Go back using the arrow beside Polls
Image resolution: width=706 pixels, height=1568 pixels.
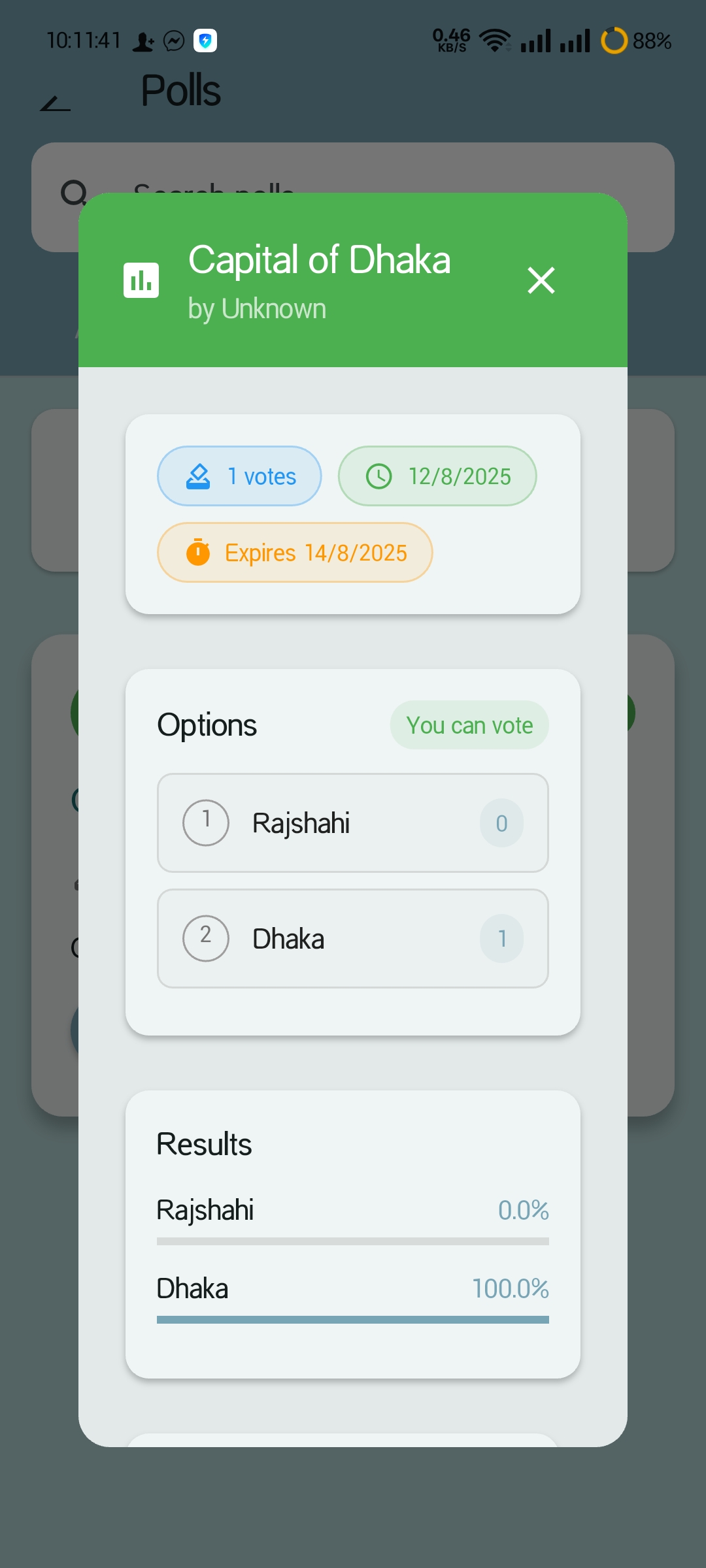[x=56, y=103]
